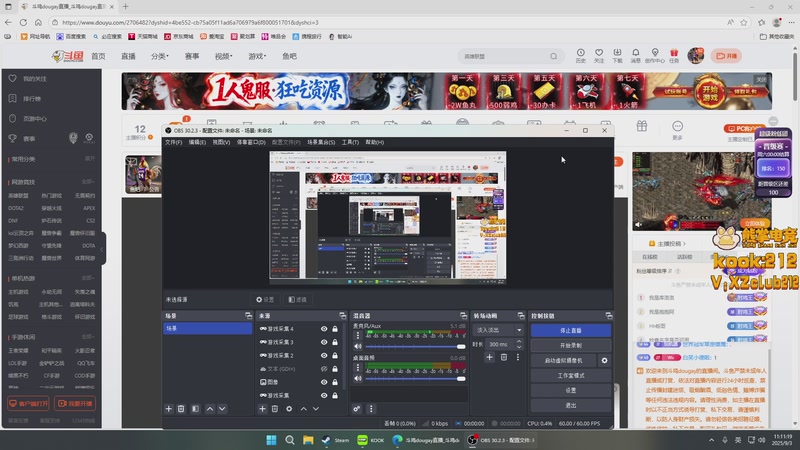Add a new source in OBS
Screen dimensions: 800x450
pos(262,409)
